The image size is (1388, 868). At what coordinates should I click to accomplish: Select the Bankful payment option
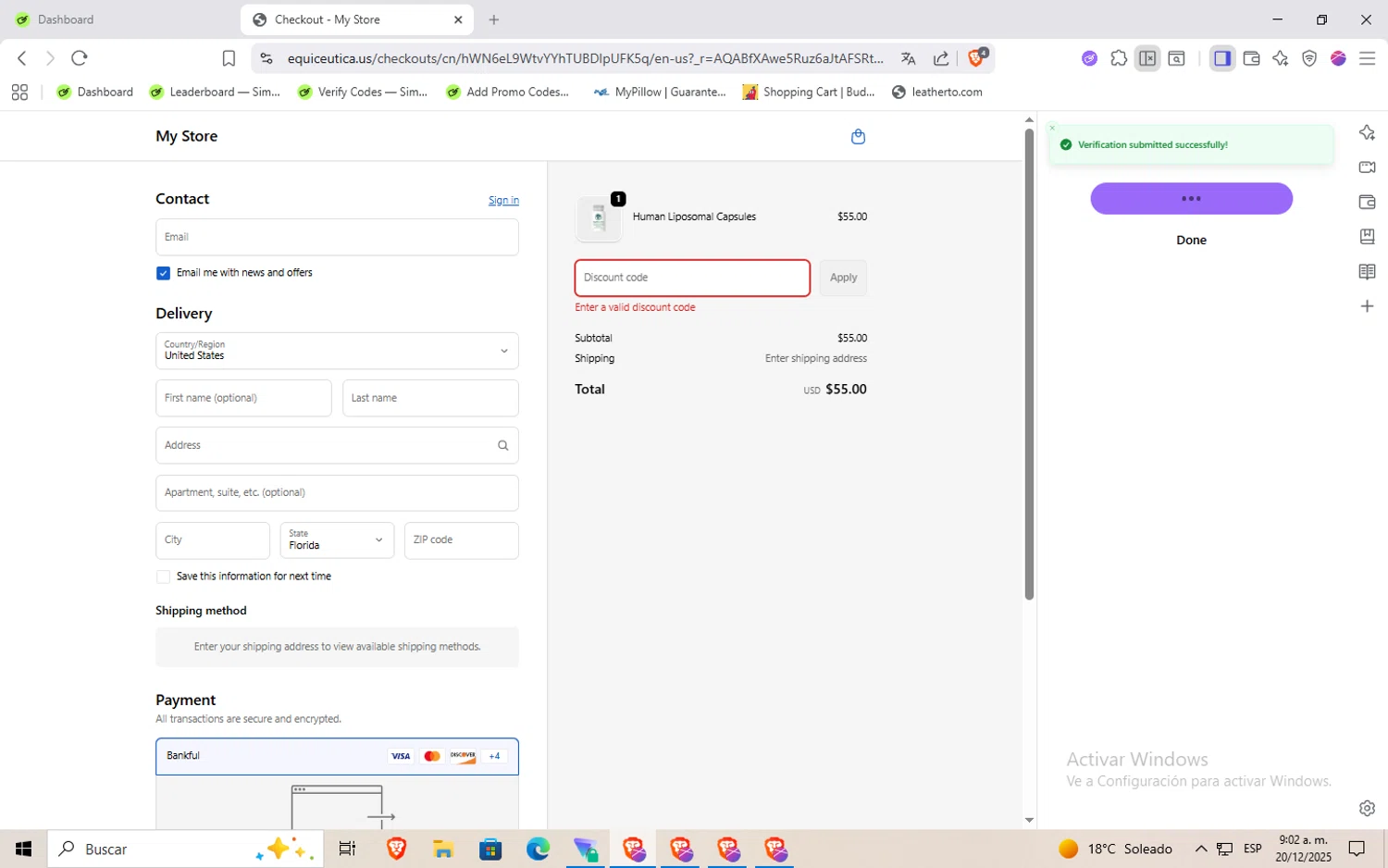point(337,756)
